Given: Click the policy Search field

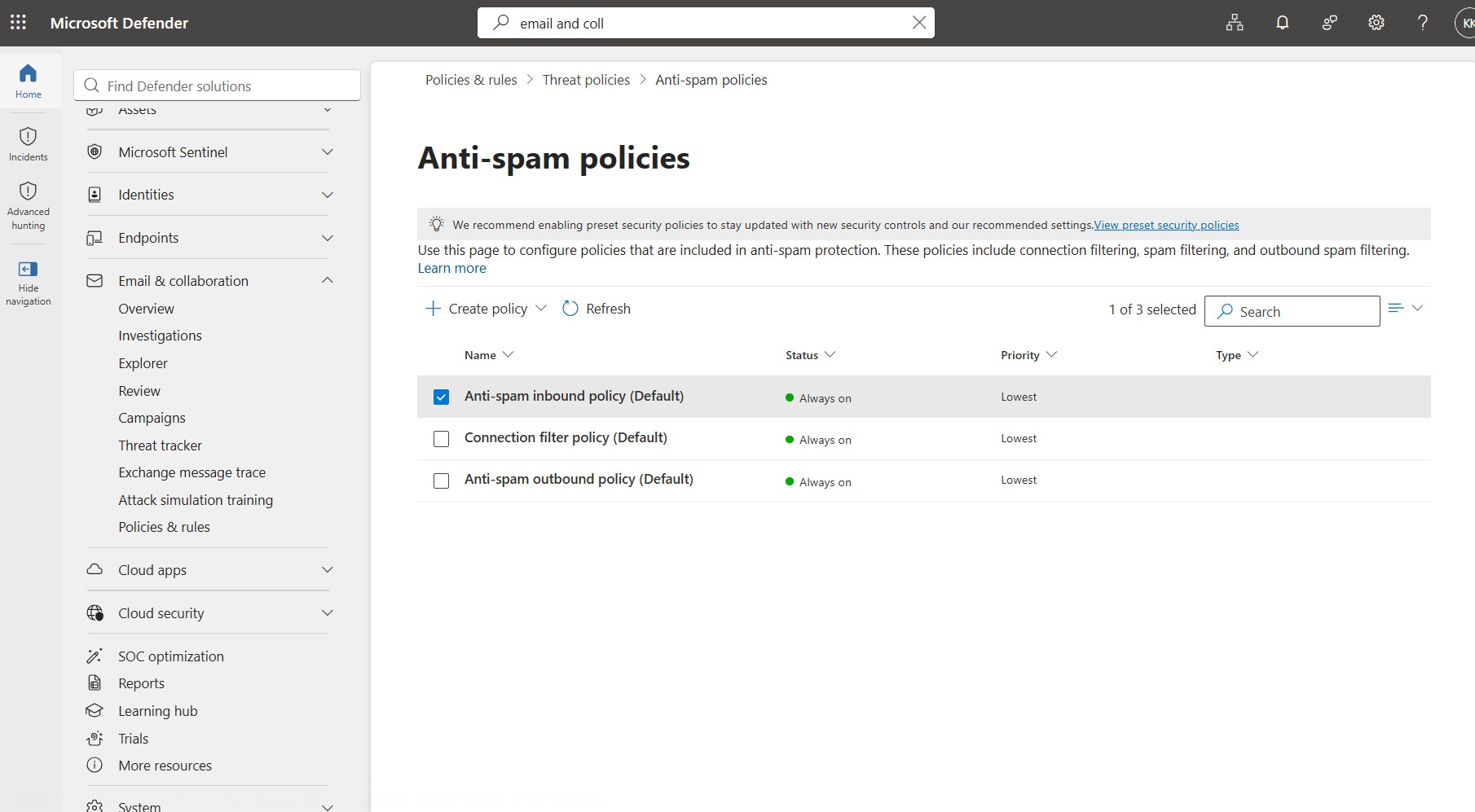Looking at the screenshot, I should [1292, 311].
